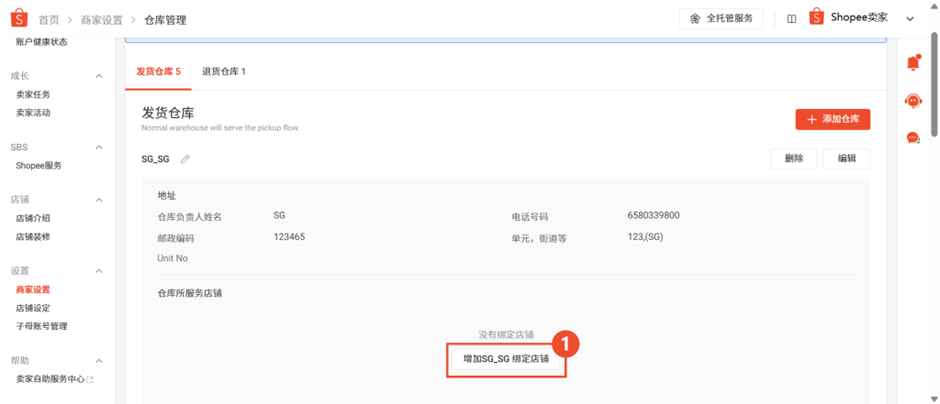The image size is (940, 404).
Task: Click the Shopee logo in header
Action: [x=19, y=19]
